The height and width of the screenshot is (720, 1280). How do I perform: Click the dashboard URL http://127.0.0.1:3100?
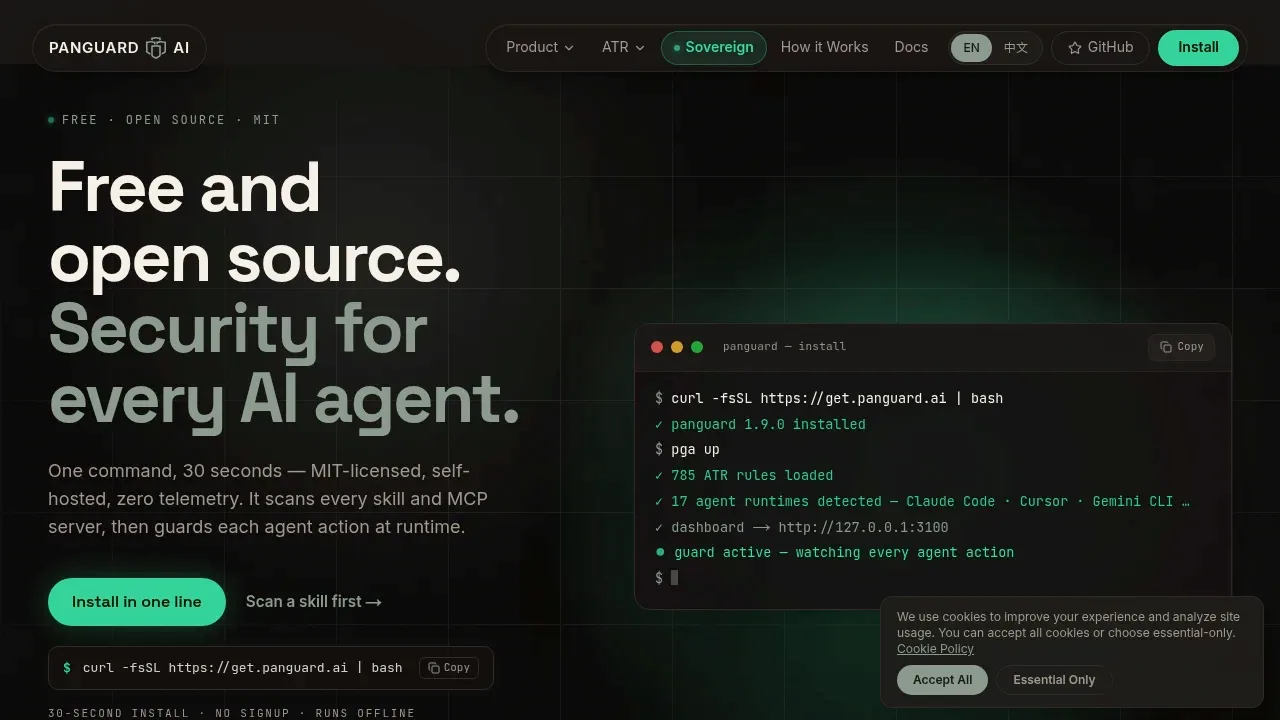coord(863,527)
